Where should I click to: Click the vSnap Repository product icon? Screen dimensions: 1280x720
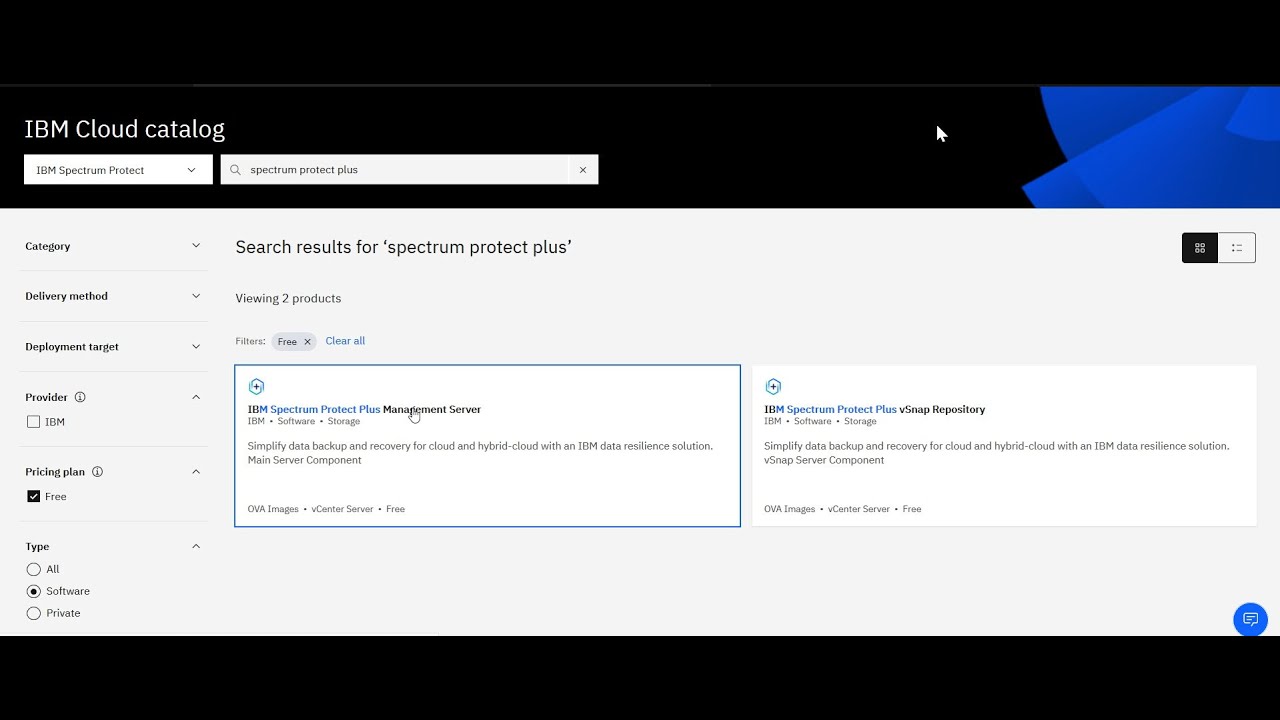773,386
